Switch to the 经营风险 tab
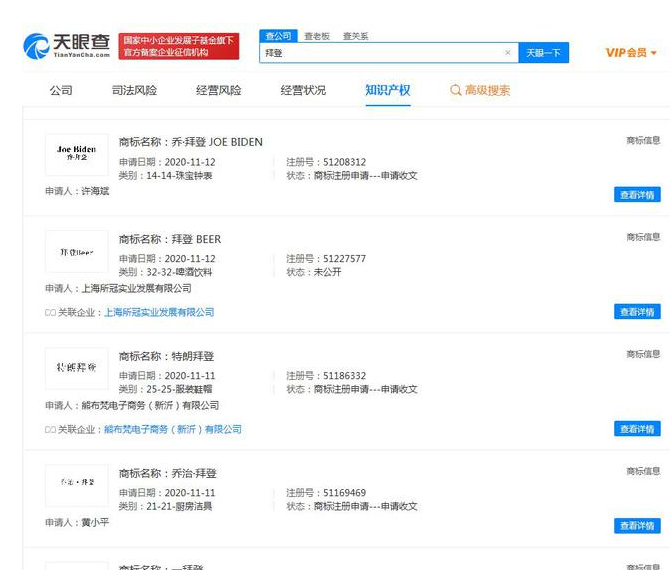Viewport: 670px width, 570px height. 218,90
